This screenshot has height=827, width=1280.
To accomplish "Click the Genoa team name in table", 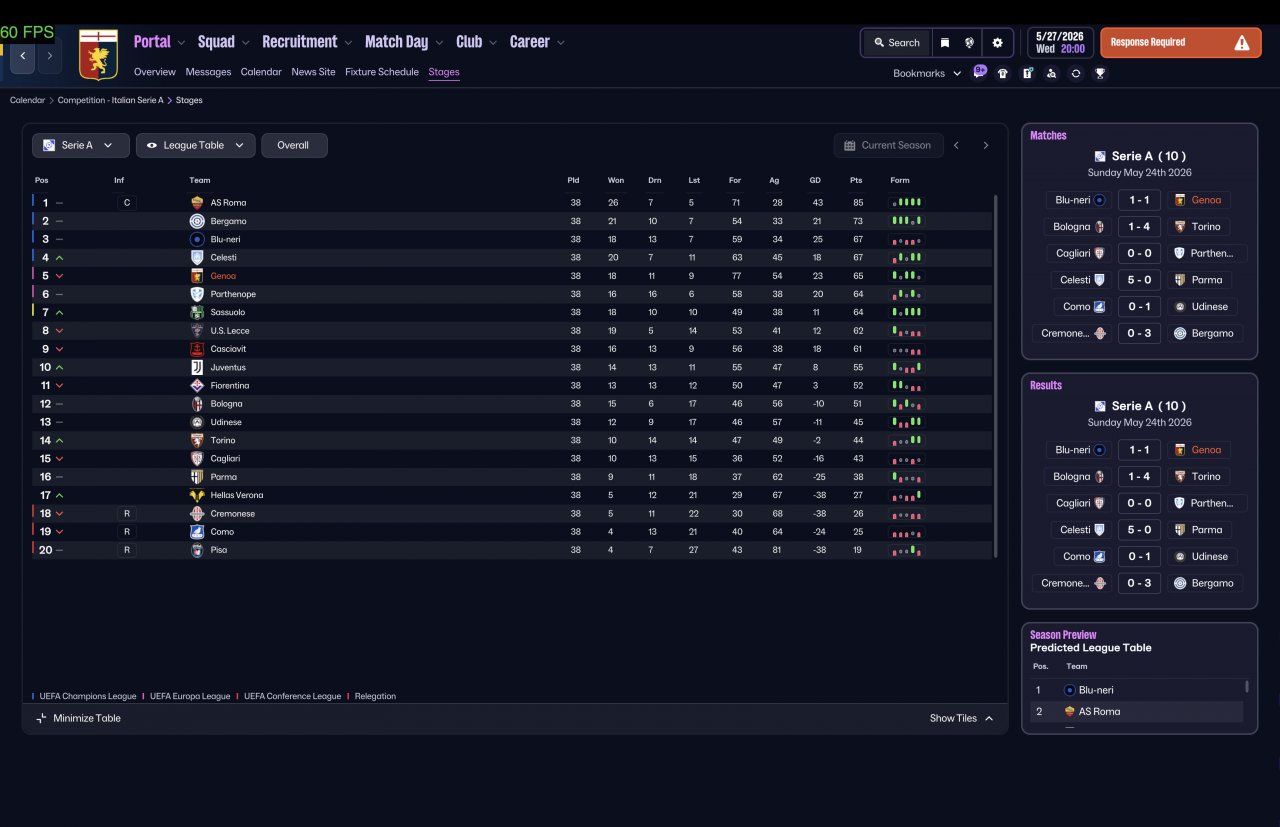I will [223, 276].
